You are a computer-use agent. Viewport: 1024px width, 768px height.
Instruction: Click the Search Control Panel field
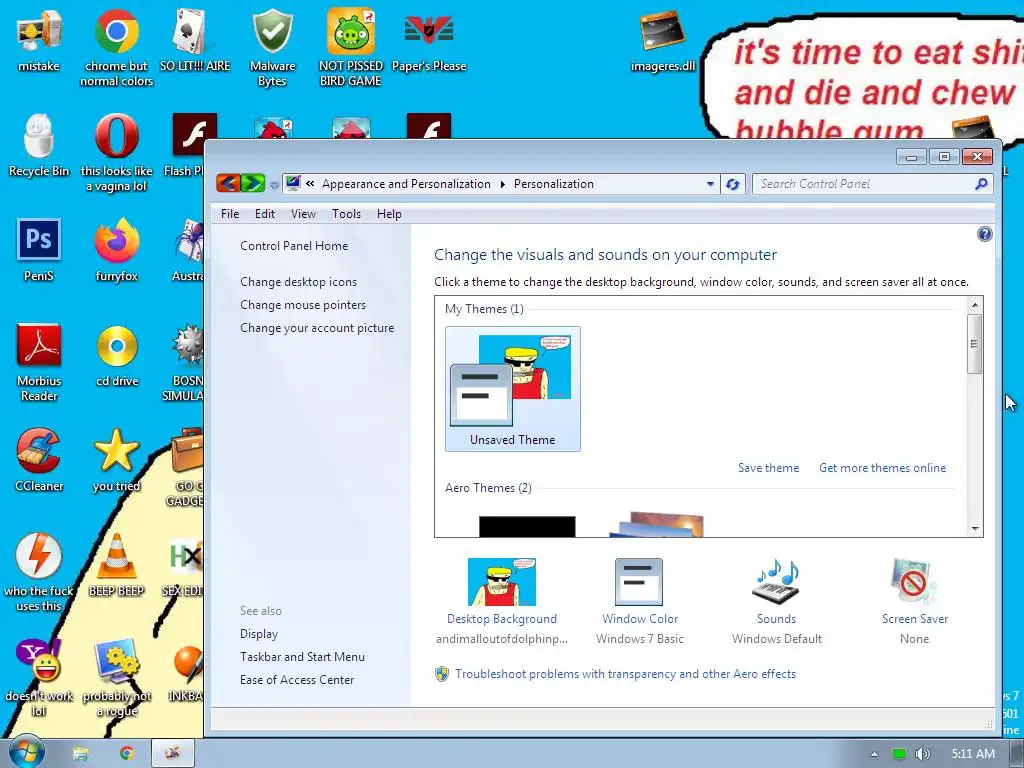coord(865,184)
